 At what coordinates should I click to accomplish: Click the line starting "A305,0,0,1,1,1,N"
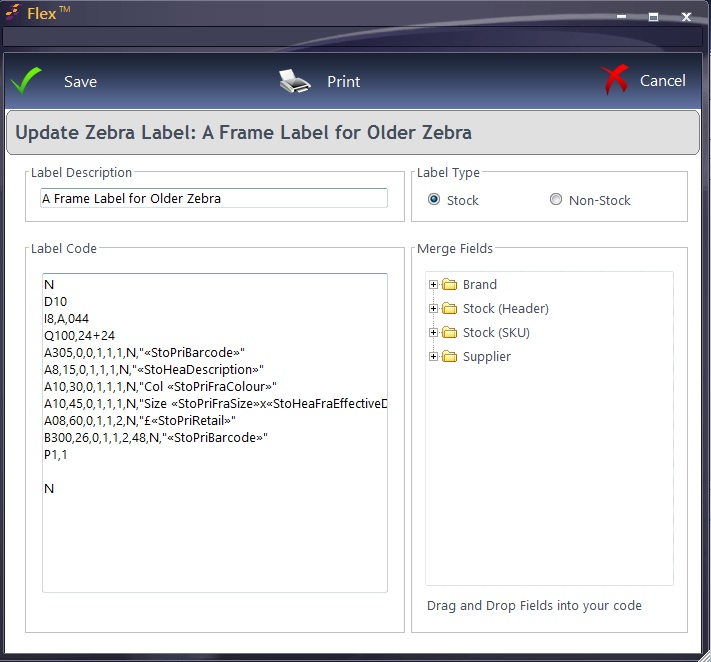(144, 353)
